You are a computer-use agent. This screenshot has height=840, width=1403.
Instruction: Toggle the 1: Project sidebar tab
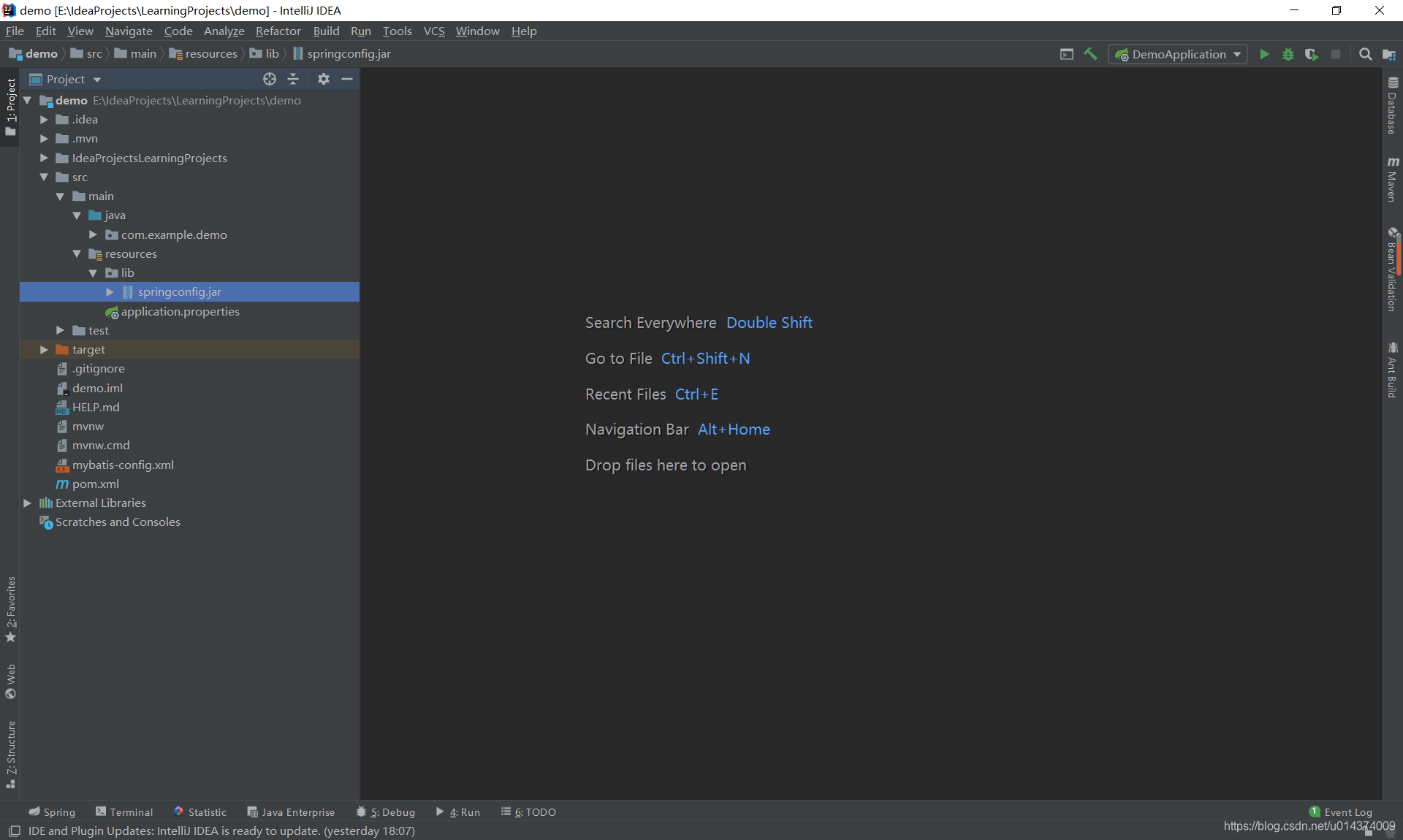(10, 107)
